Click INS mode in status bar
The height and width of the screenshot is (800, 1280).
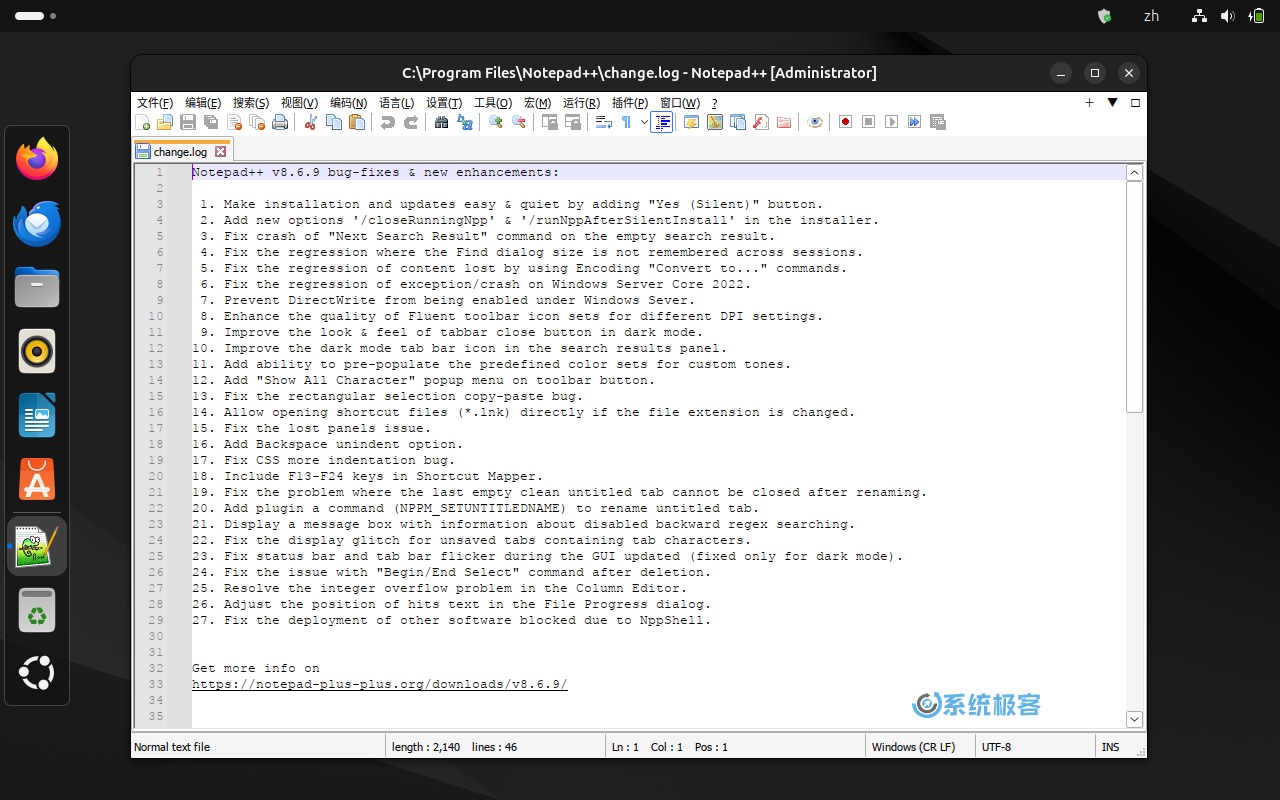pos(1110,747)
